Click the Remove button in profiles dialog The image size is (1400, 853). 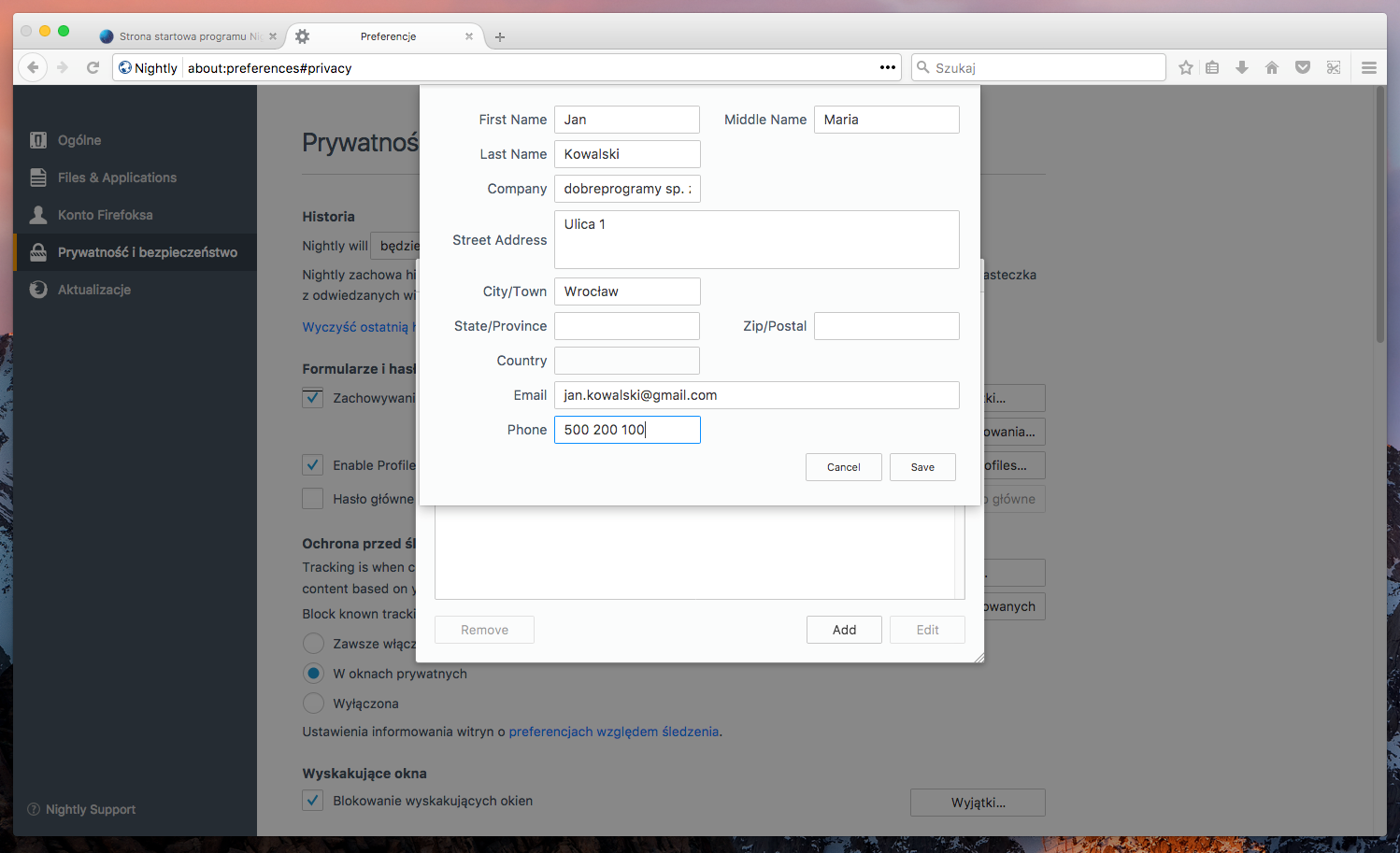[484, 630]
